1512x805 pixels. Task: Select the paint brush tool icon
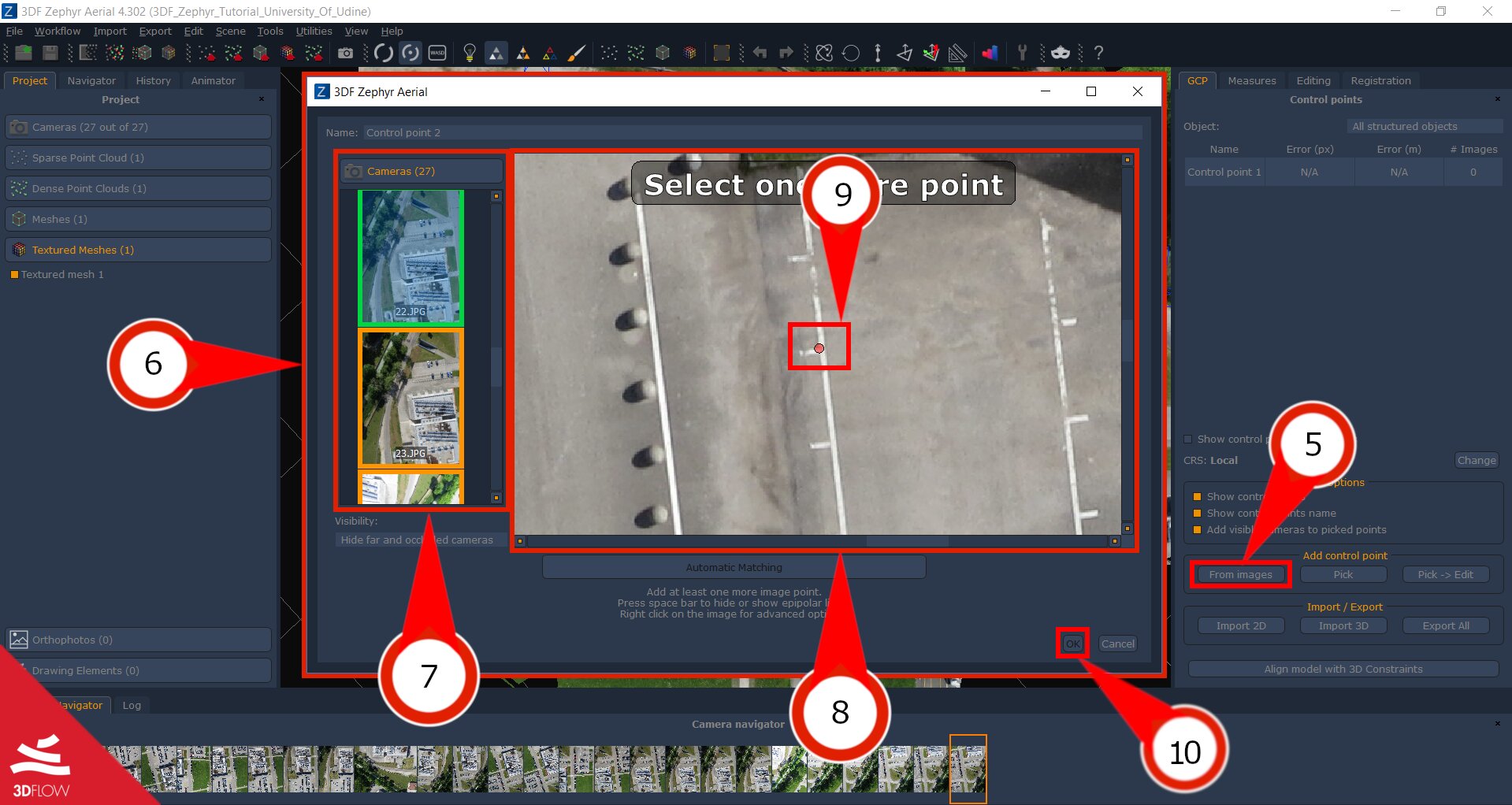pyautogui.click(x=577, y=53)
